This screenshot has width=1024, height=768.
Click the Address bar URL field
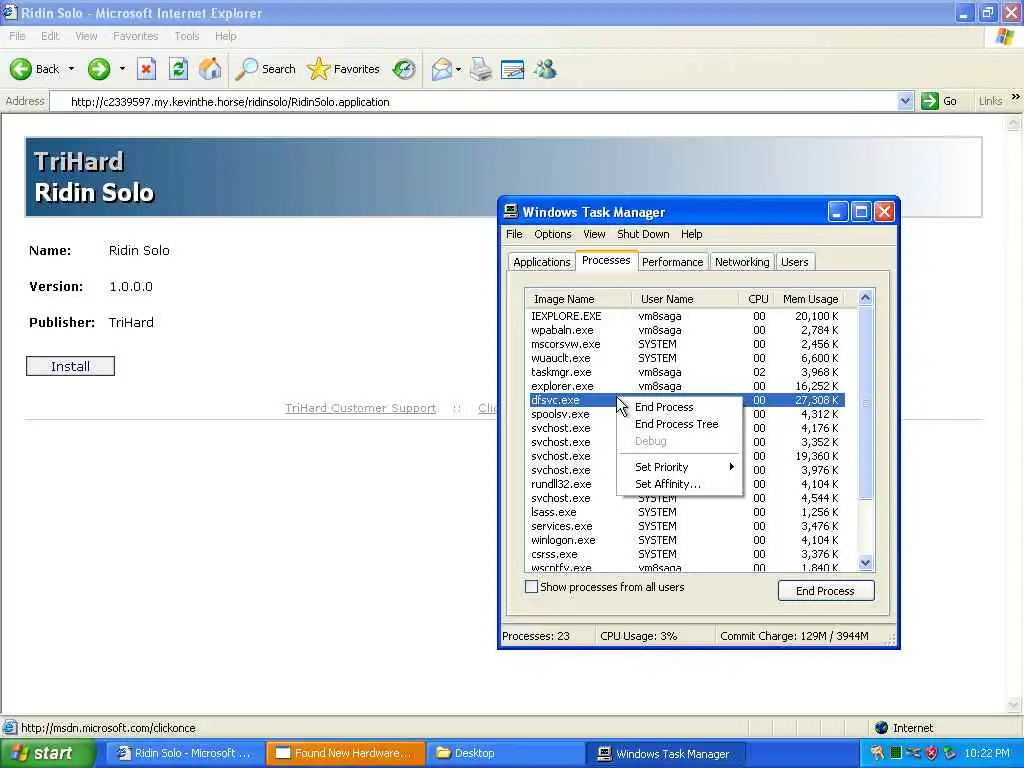coord(480,101)
